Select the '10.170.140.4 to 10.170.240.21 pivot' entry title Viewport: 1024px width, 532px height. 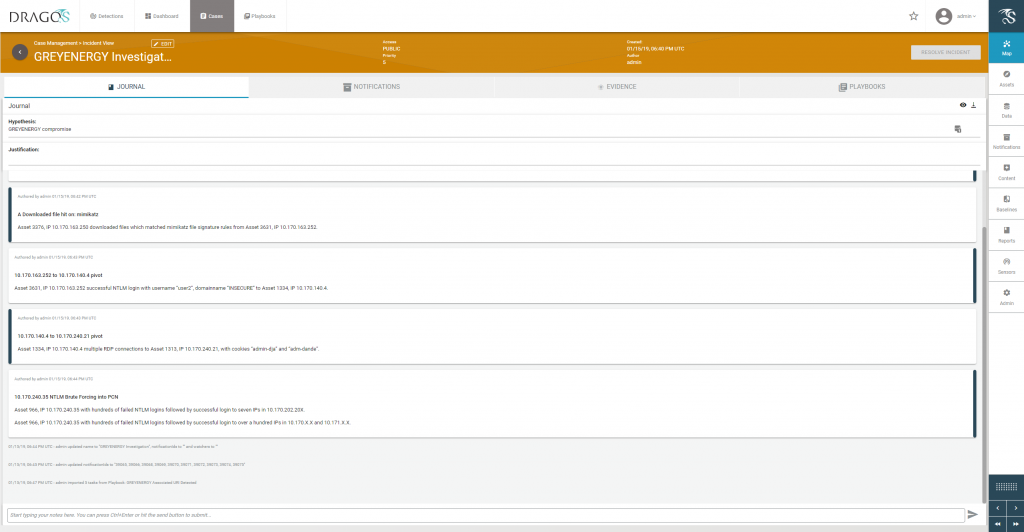(x=60, y=336)
